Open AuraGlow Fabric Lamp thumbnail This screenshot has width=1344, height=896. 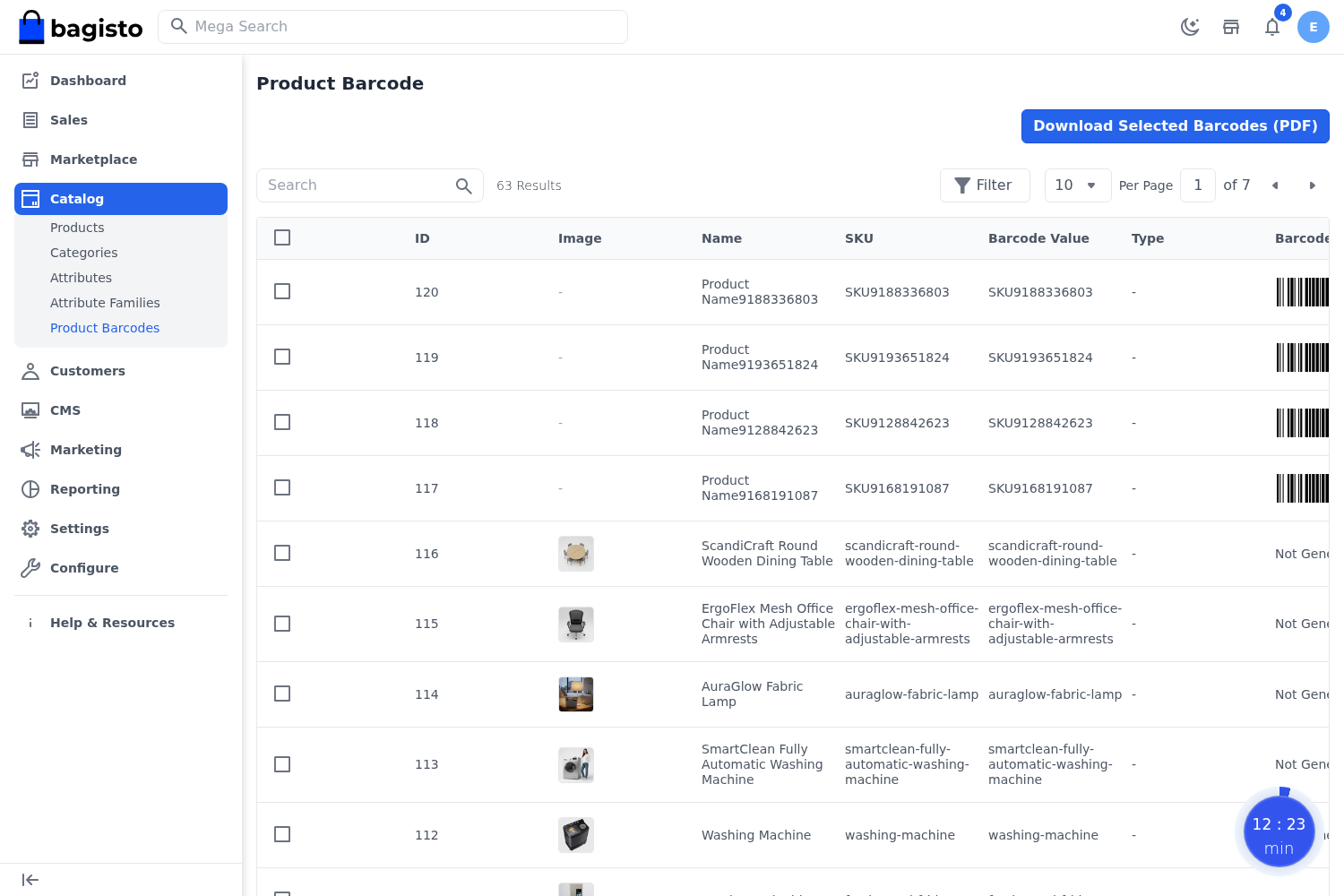tap(576, 694)
